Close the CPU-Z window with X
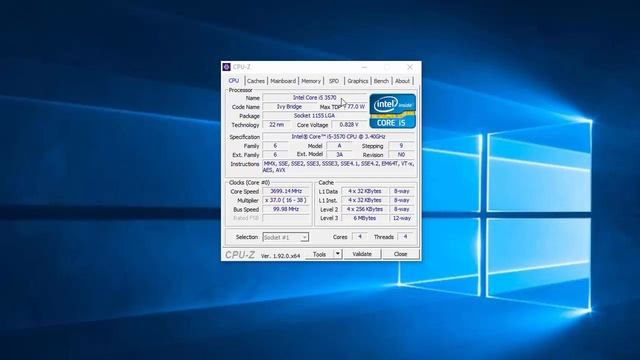 point(410,67)
